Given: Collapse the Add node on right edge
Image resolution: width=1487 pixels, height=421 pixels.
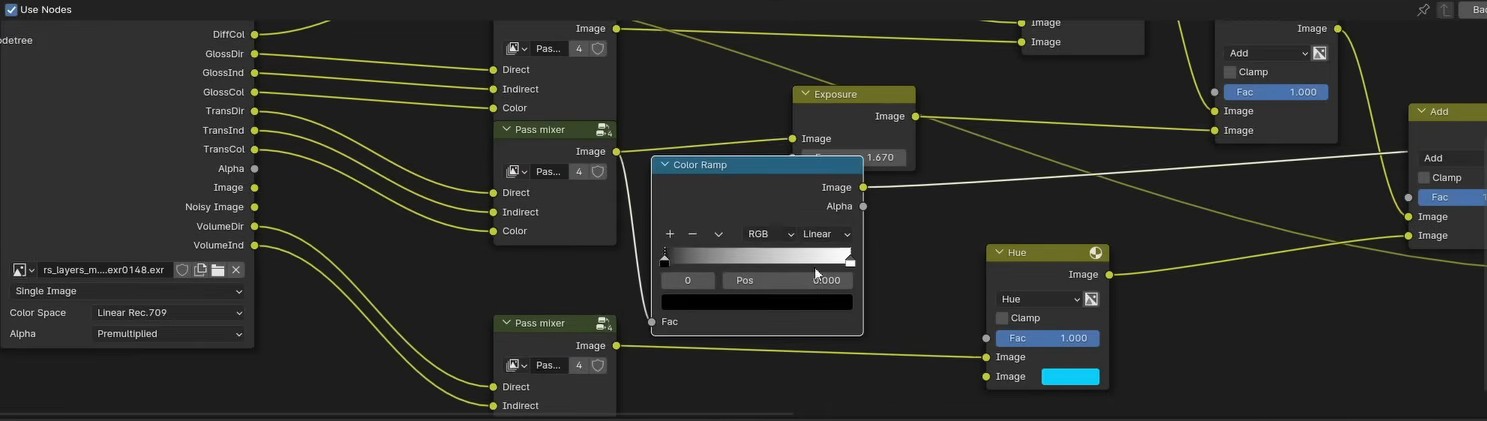Looking at the screenshot, I should [1421, 112].
